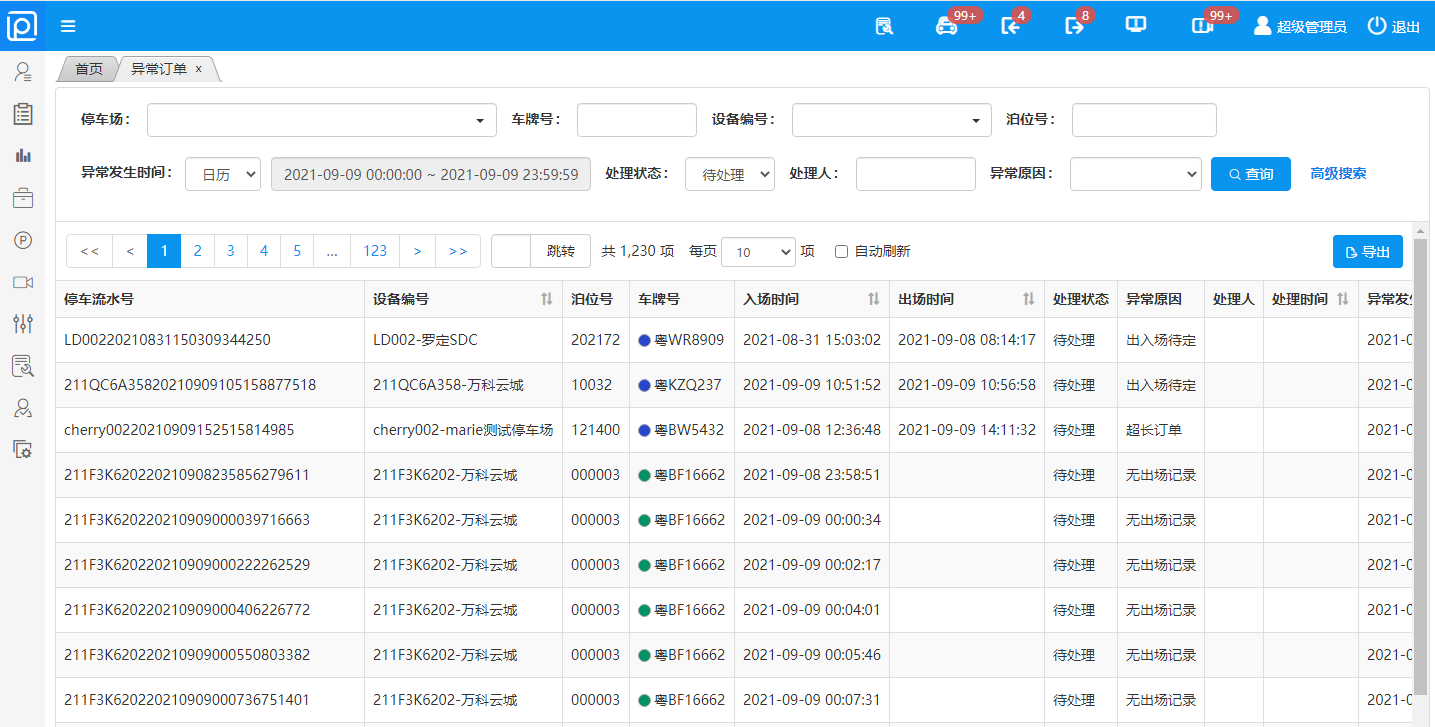Viewport: 1435px width, 727px height.
Task: Open the clipboard orders sidebar icon
Action: [22, 113]
